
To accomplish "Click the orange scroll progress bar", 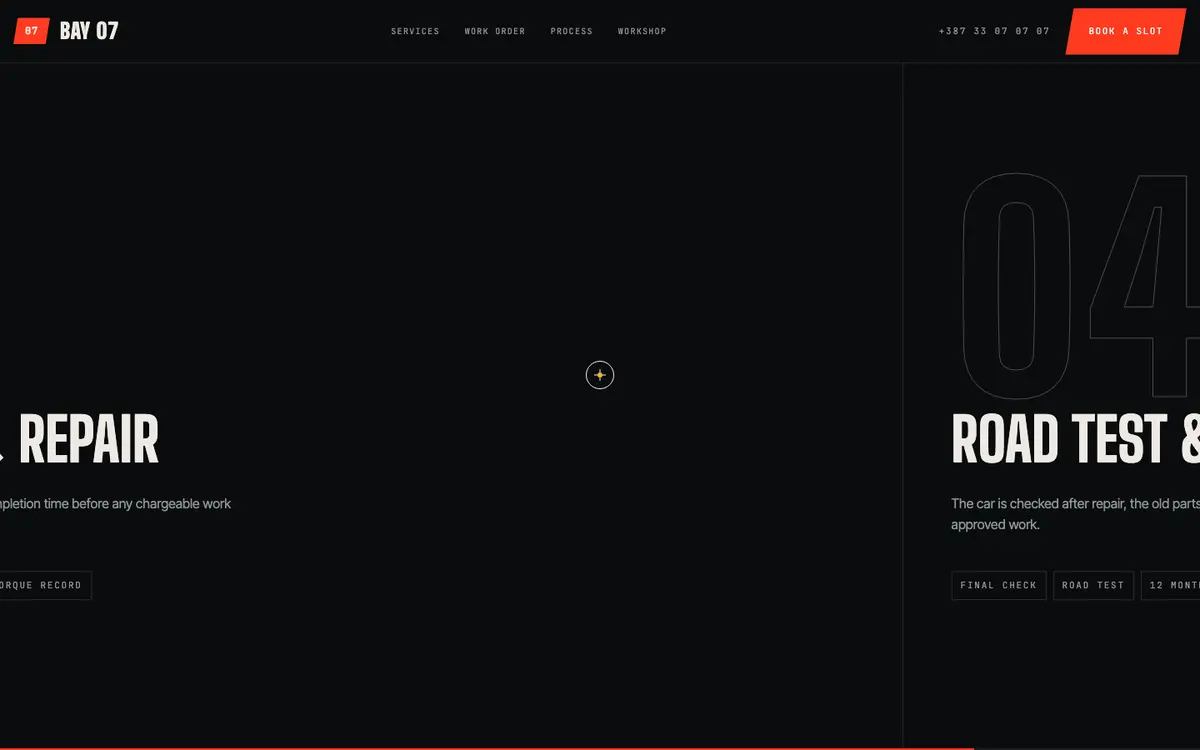I will 486,748.
